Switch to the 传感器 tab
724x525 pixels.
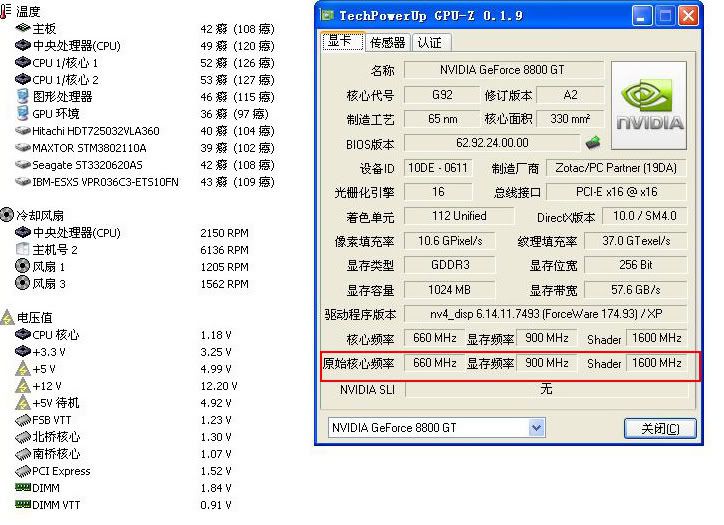[x=387, y=42]
